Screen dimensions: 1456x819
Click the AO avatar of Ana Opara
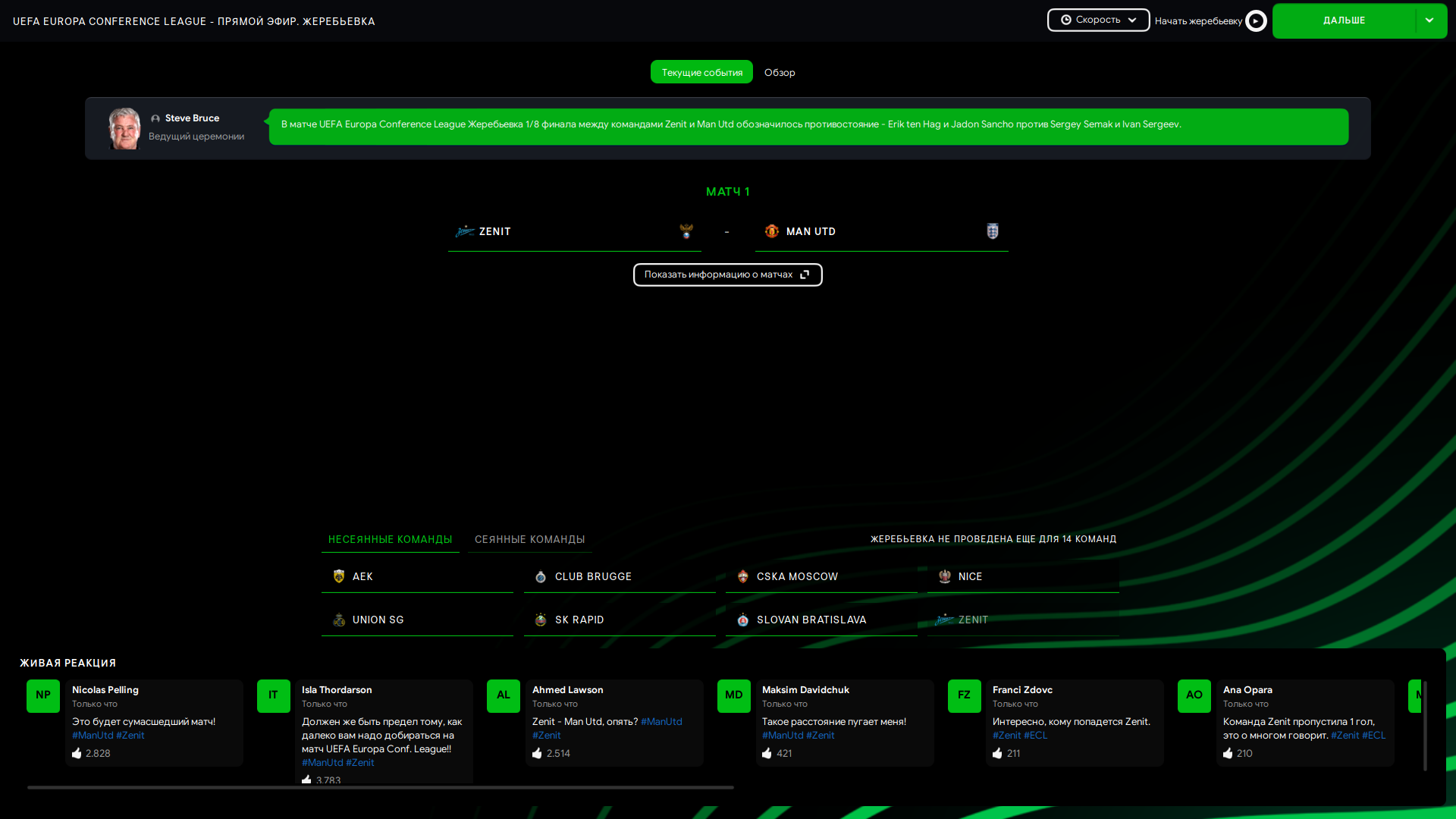click(1194, 695)
